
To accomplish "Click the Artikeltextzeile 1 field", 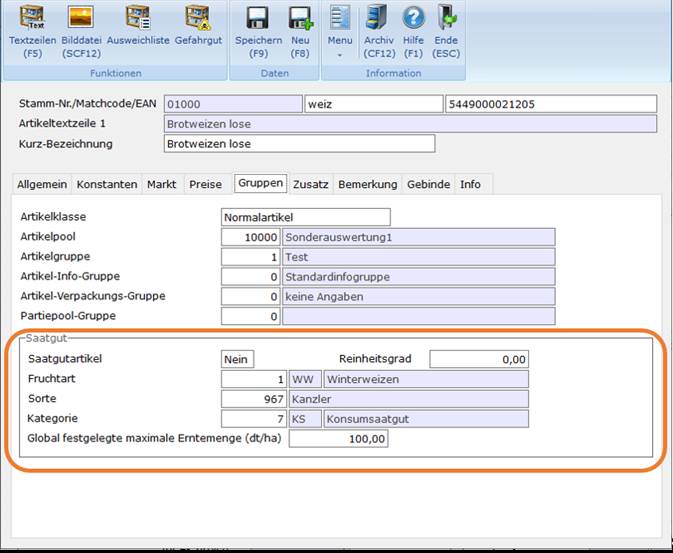I will [x=410, y=124].
